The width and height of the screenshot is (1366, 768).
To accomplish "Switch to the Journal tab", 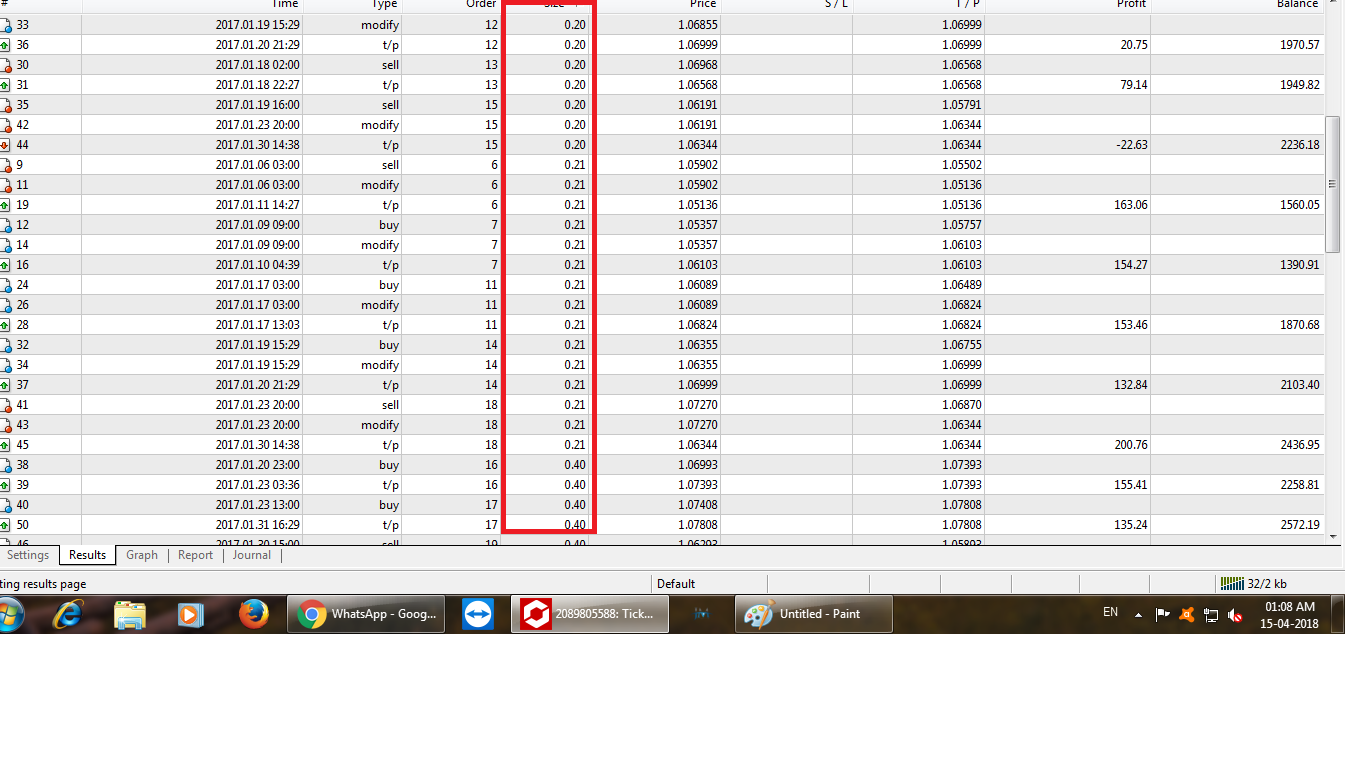I will [x=252, y=555].
